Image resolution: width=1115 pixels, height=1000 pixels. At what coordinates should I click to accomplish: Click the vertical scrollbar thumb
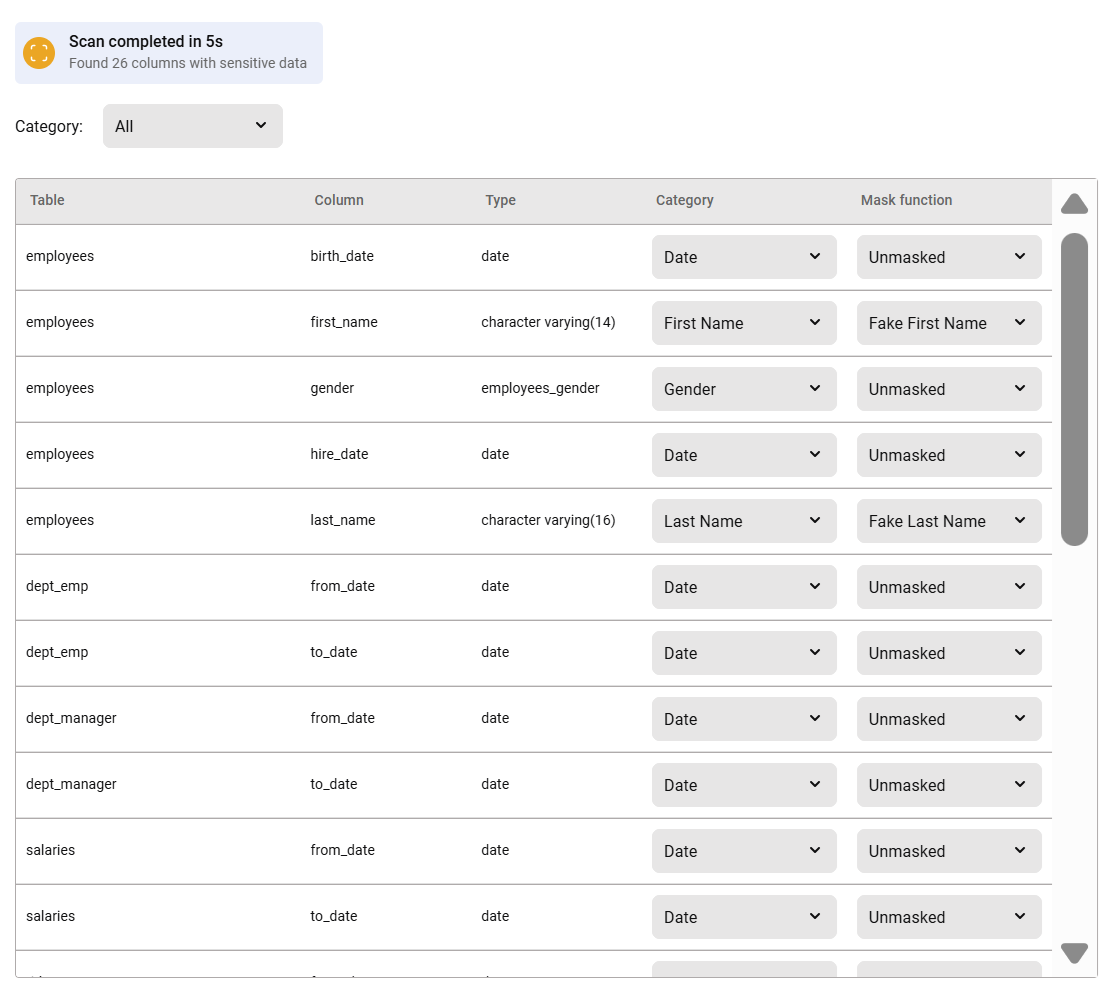tap(1074, 389)
